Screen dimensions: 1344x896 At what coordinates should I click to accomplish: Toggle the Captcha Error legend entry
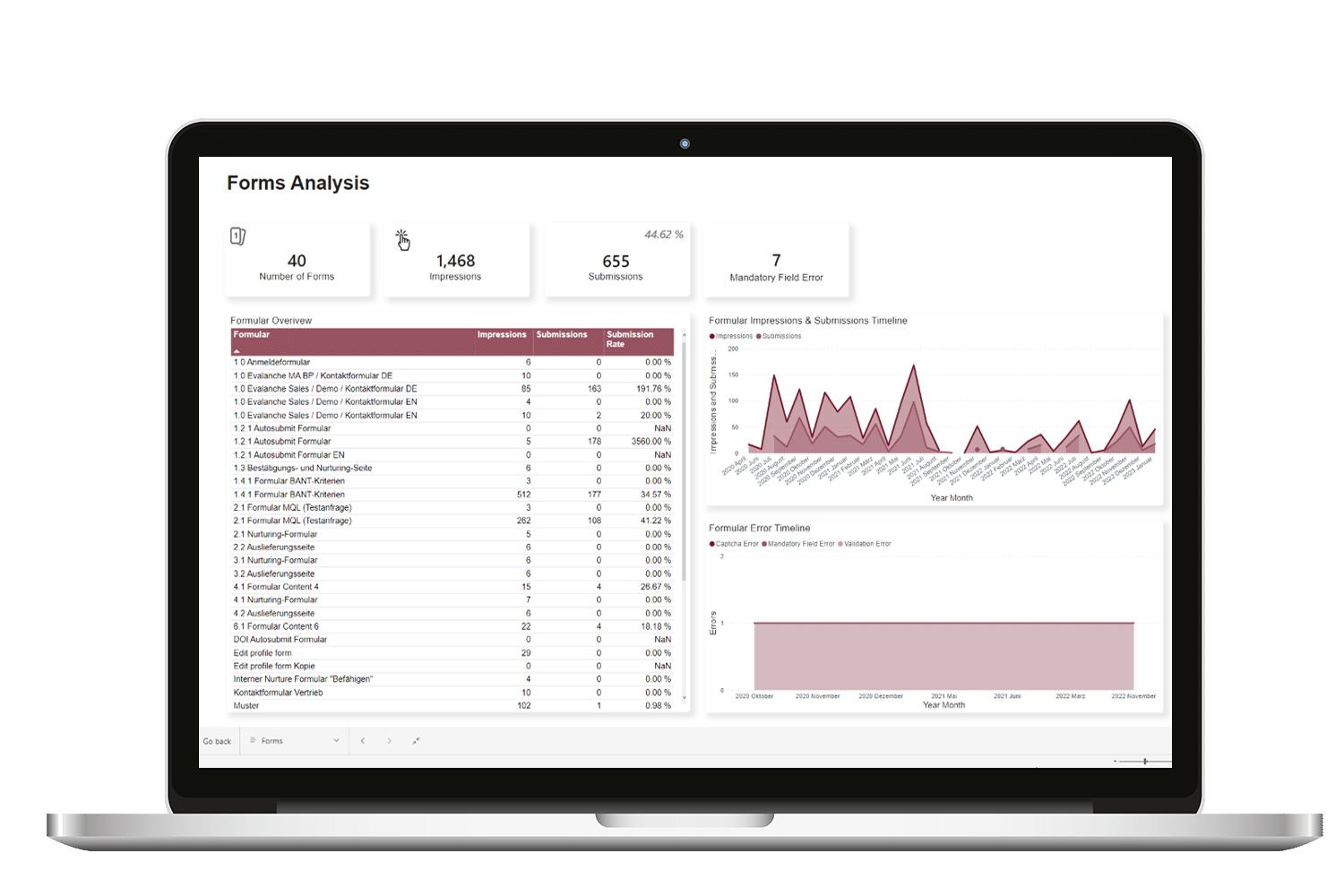734,544
